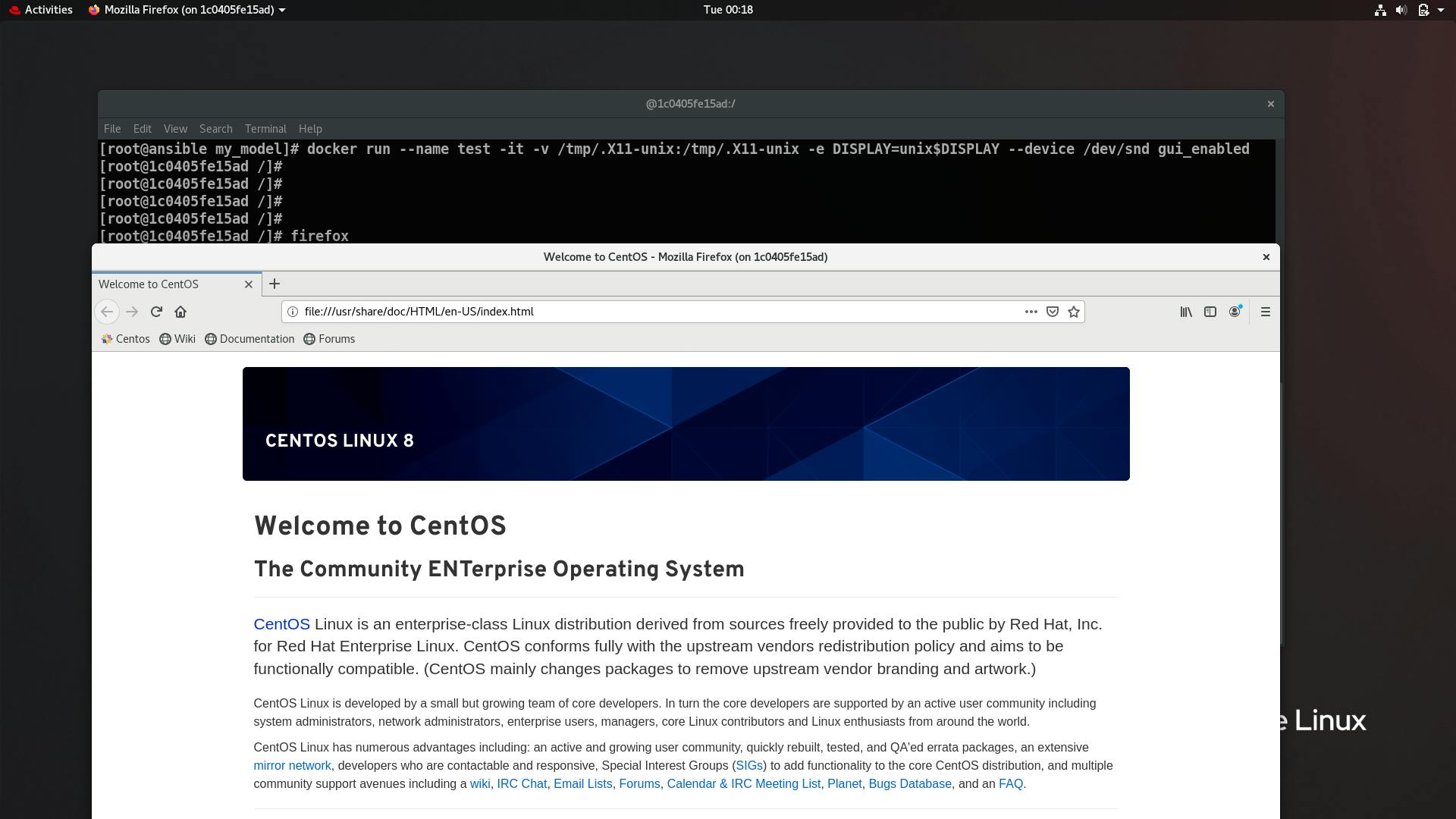Click the Firefox refresh/reload icon

coord(156,311)
